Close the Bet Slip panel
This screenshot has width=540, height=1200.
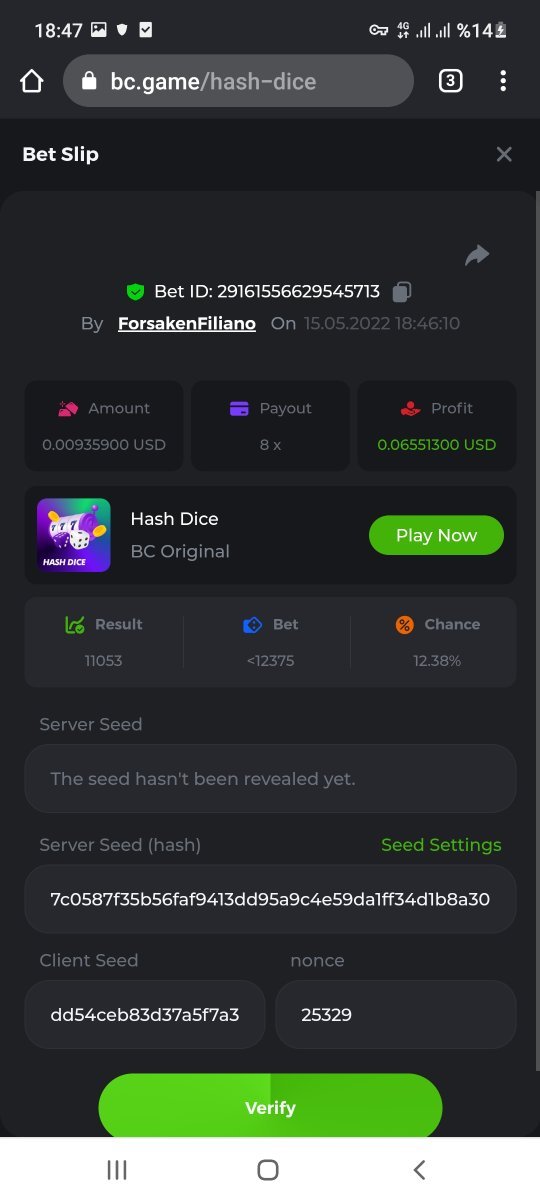[x=504, y=154]
